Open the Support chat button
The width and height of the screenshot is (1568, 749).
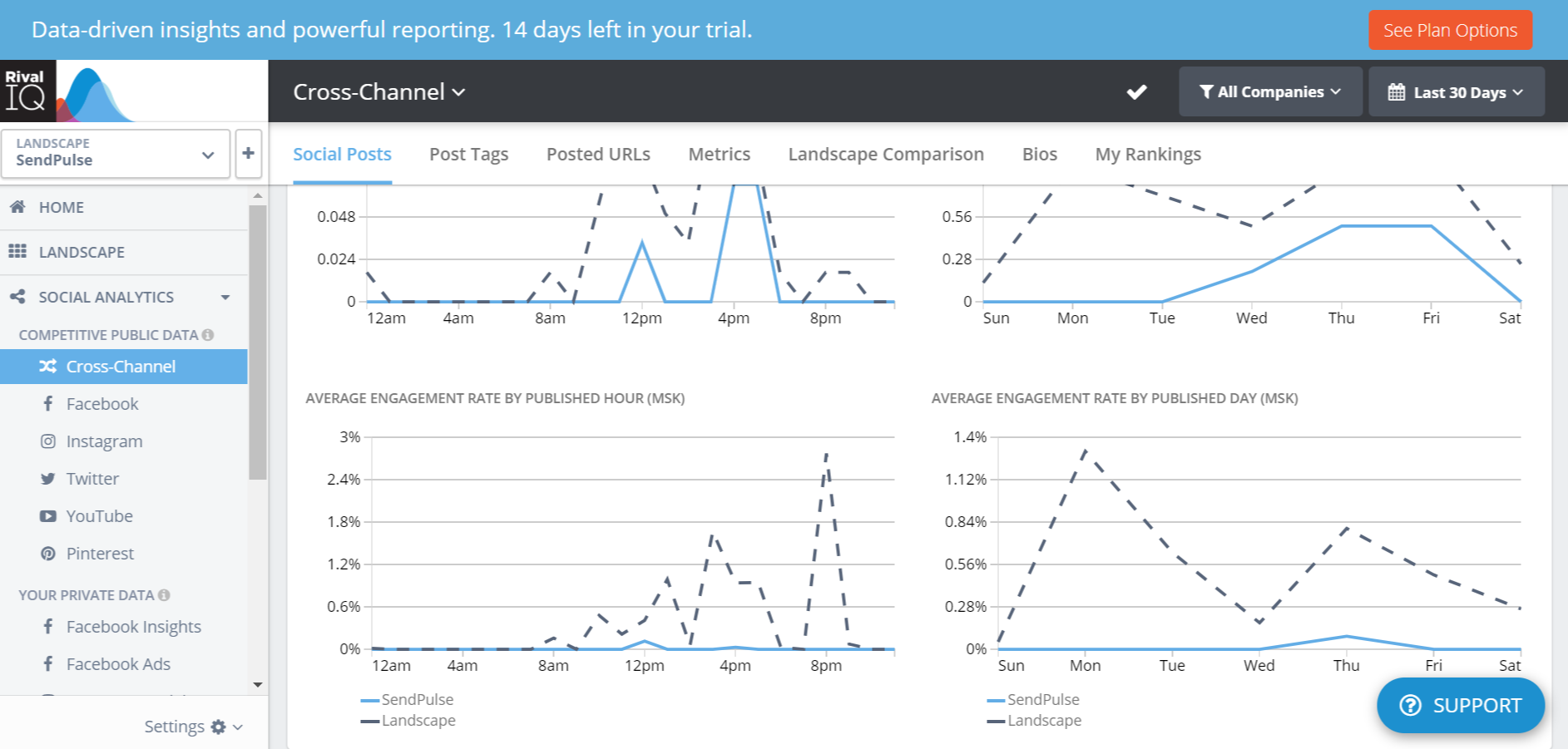1461,706
